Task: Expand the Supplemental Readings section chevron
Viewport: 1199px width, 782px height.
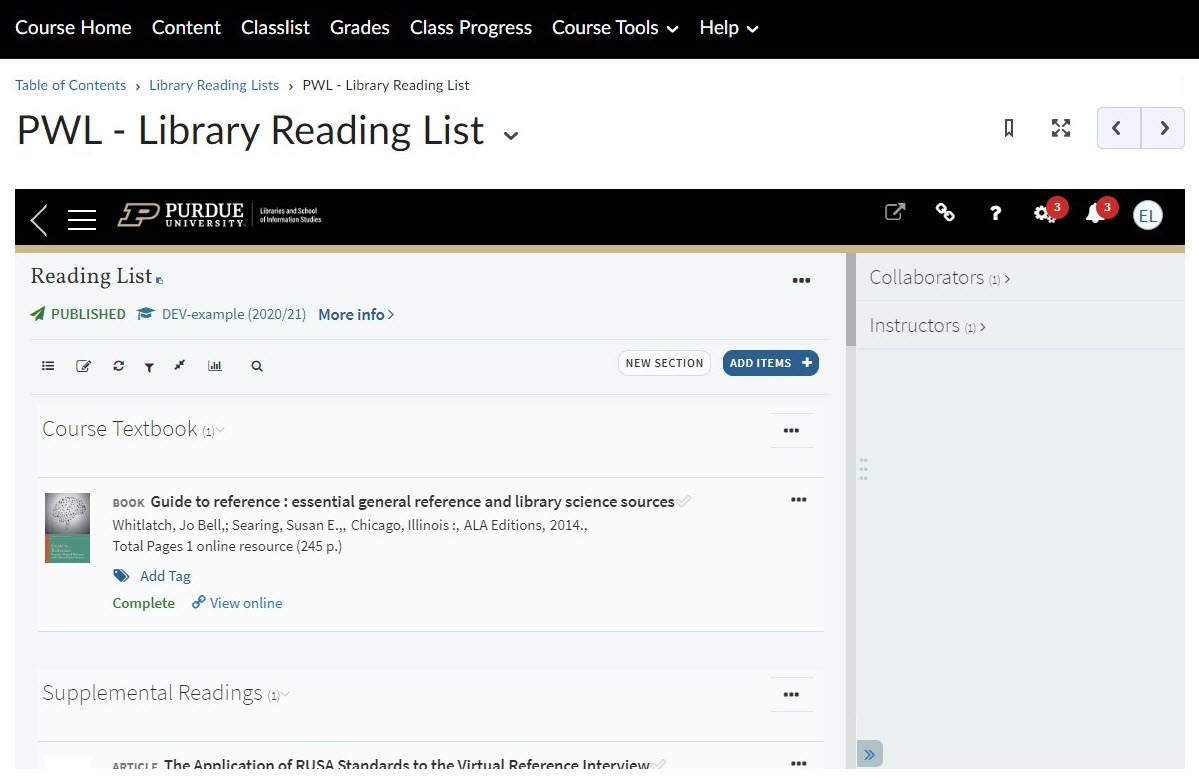Action: [286, 694]
